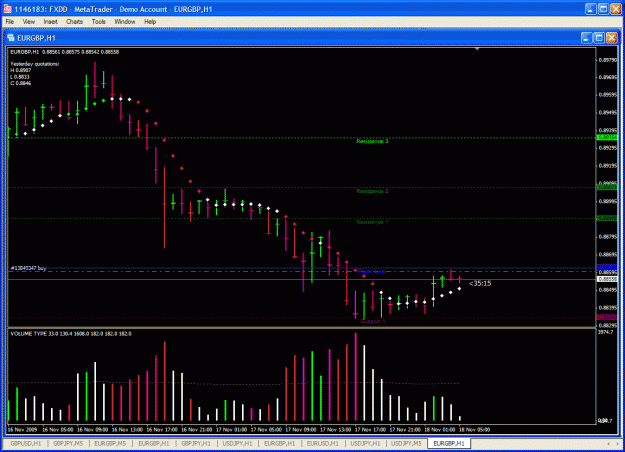The image size is (625, 452).
Task: Click the Resistance 2 level label
Action: 372,191
